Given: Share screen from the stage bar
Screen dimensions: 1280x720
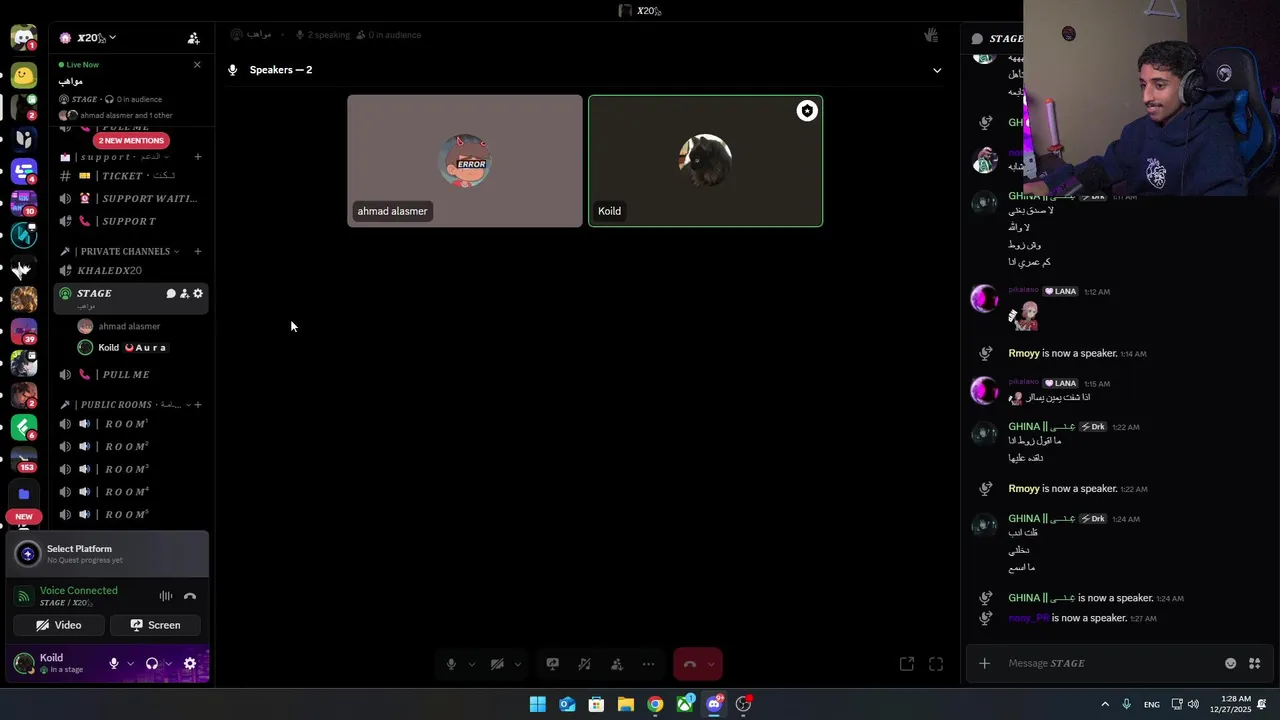Looking at the screenshot, I should coord(552,664).
